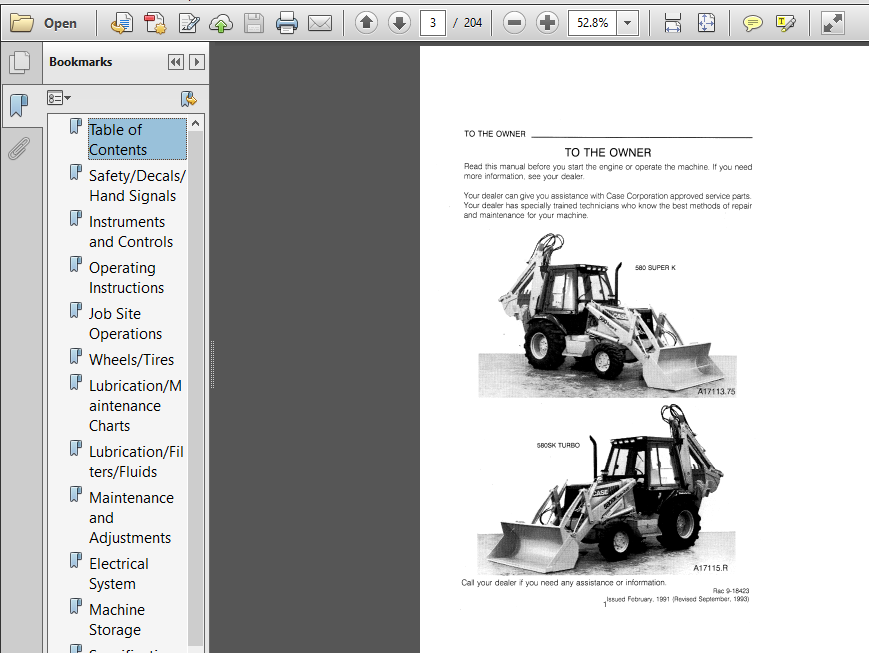Go to next page with down arrow

[399, 23]
